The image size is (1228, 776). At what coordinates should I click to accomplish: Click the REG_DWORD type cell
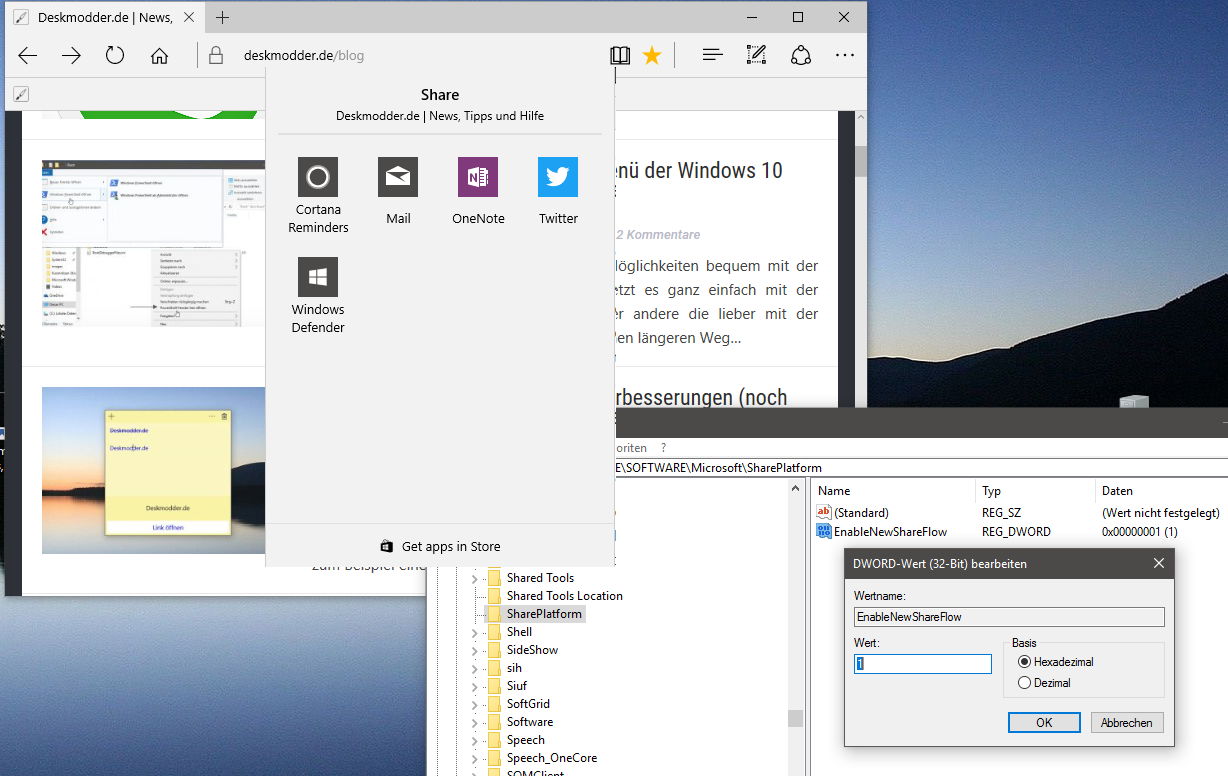pos(1016,532)
